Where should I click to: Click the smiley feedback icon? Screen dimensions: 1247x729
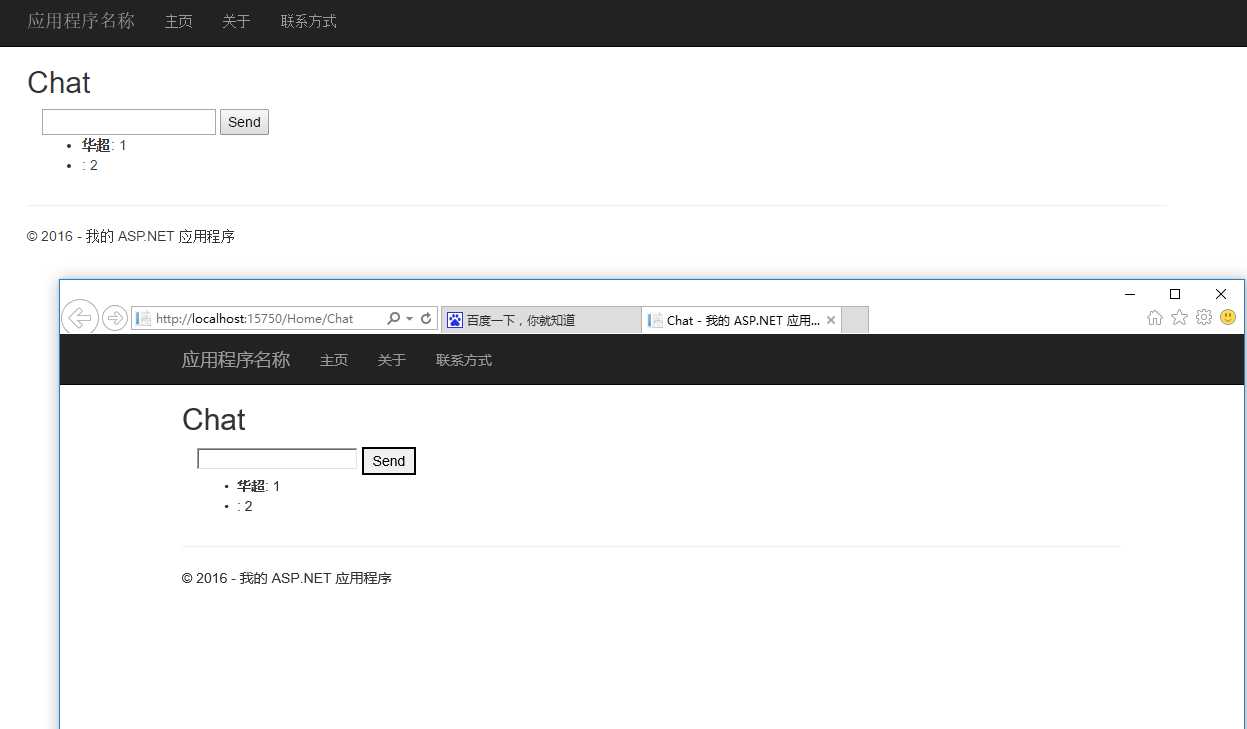click(1228, 317)
